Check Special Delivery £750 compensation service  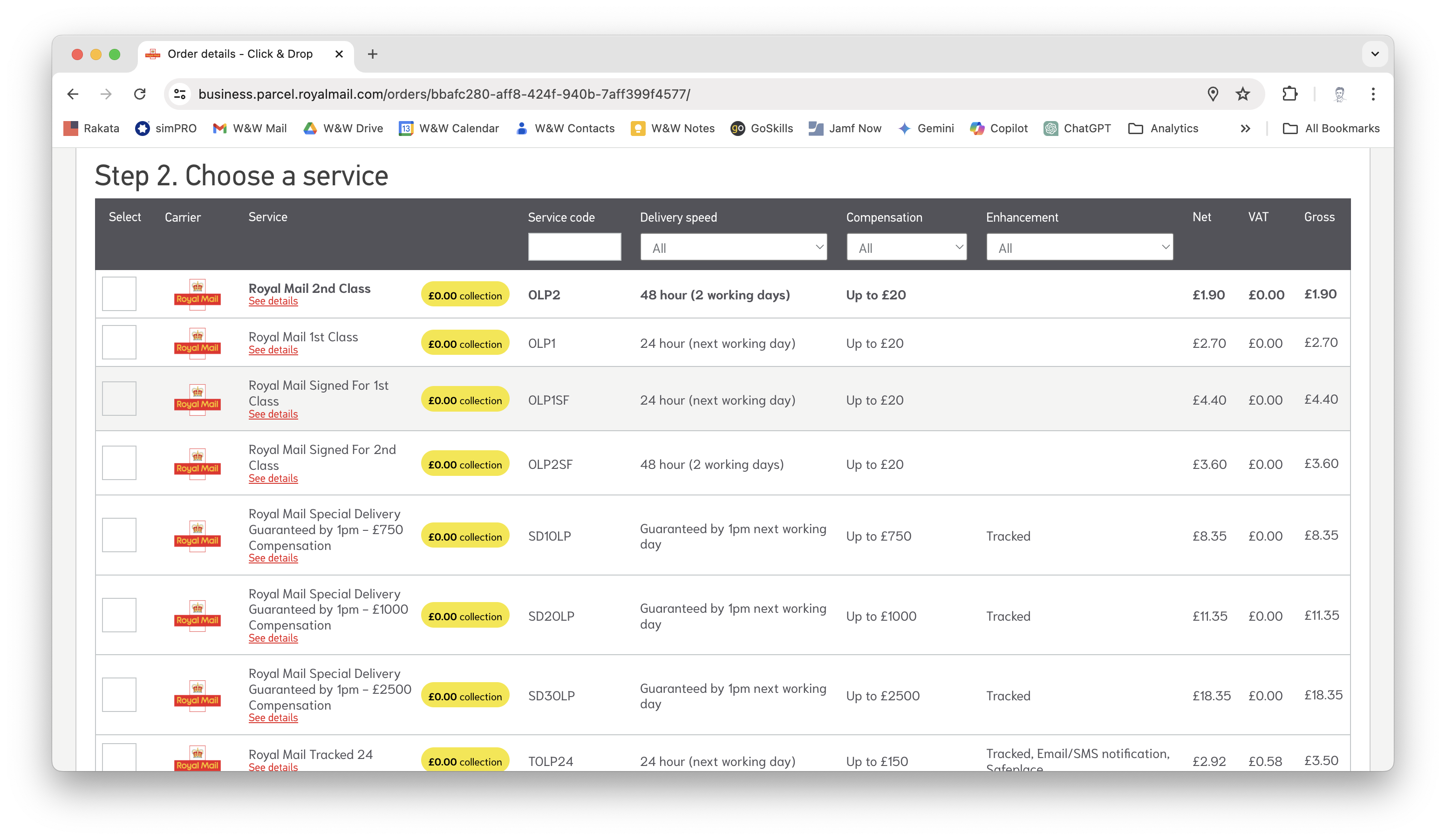(119, 535)
